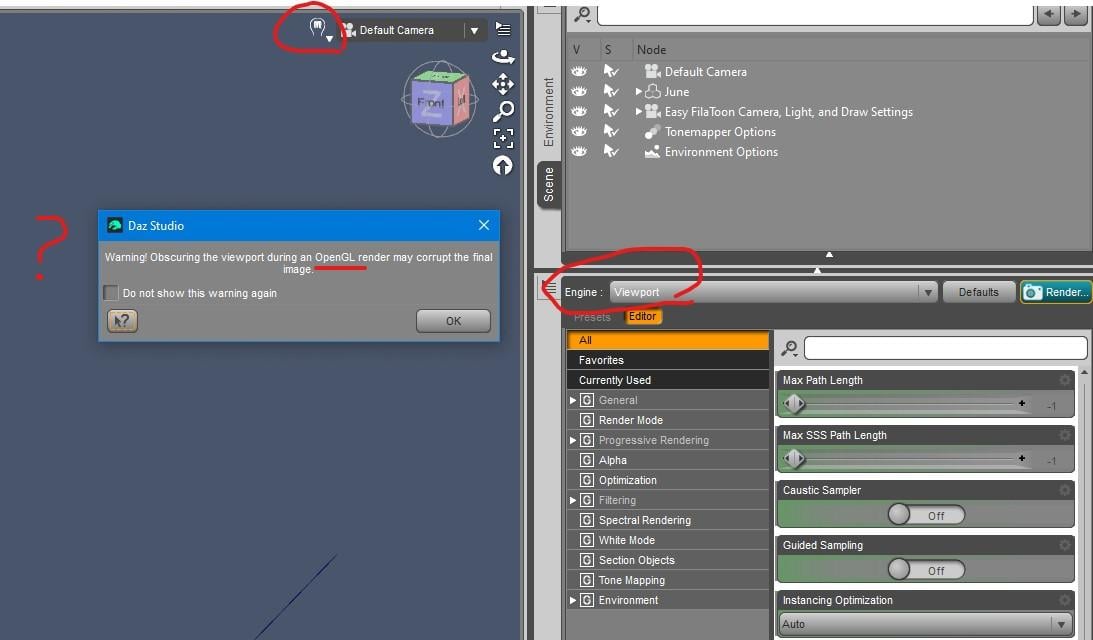Open the viewport DrawStyle options icon
Image resolution: width=1093 pixels, height=640 pixels.
click(x=319, y=29)
